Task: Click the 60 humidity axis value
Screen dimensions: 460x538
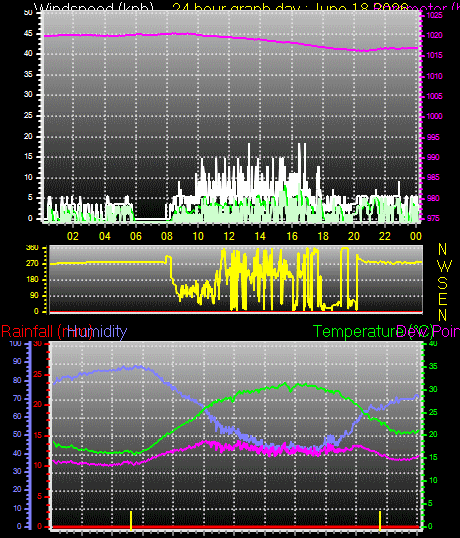Action: 17,416
